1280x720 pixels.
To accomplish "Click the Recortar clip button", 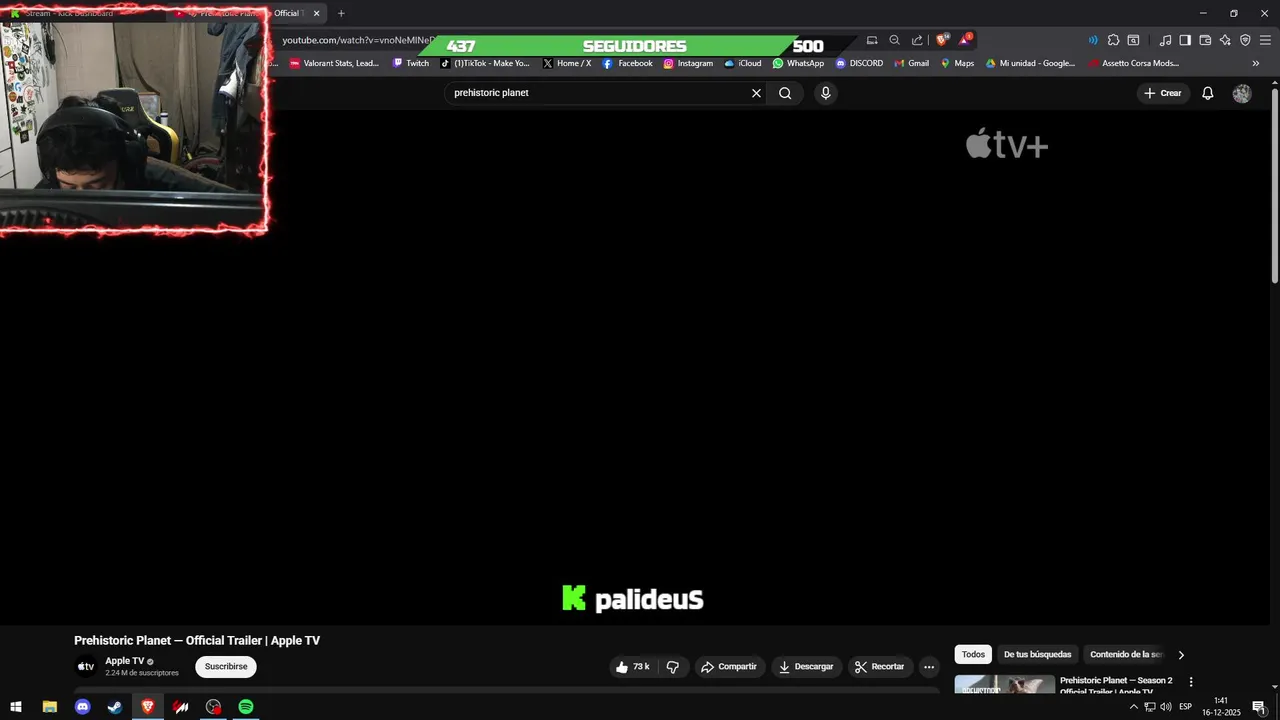I will coord(880,667).
